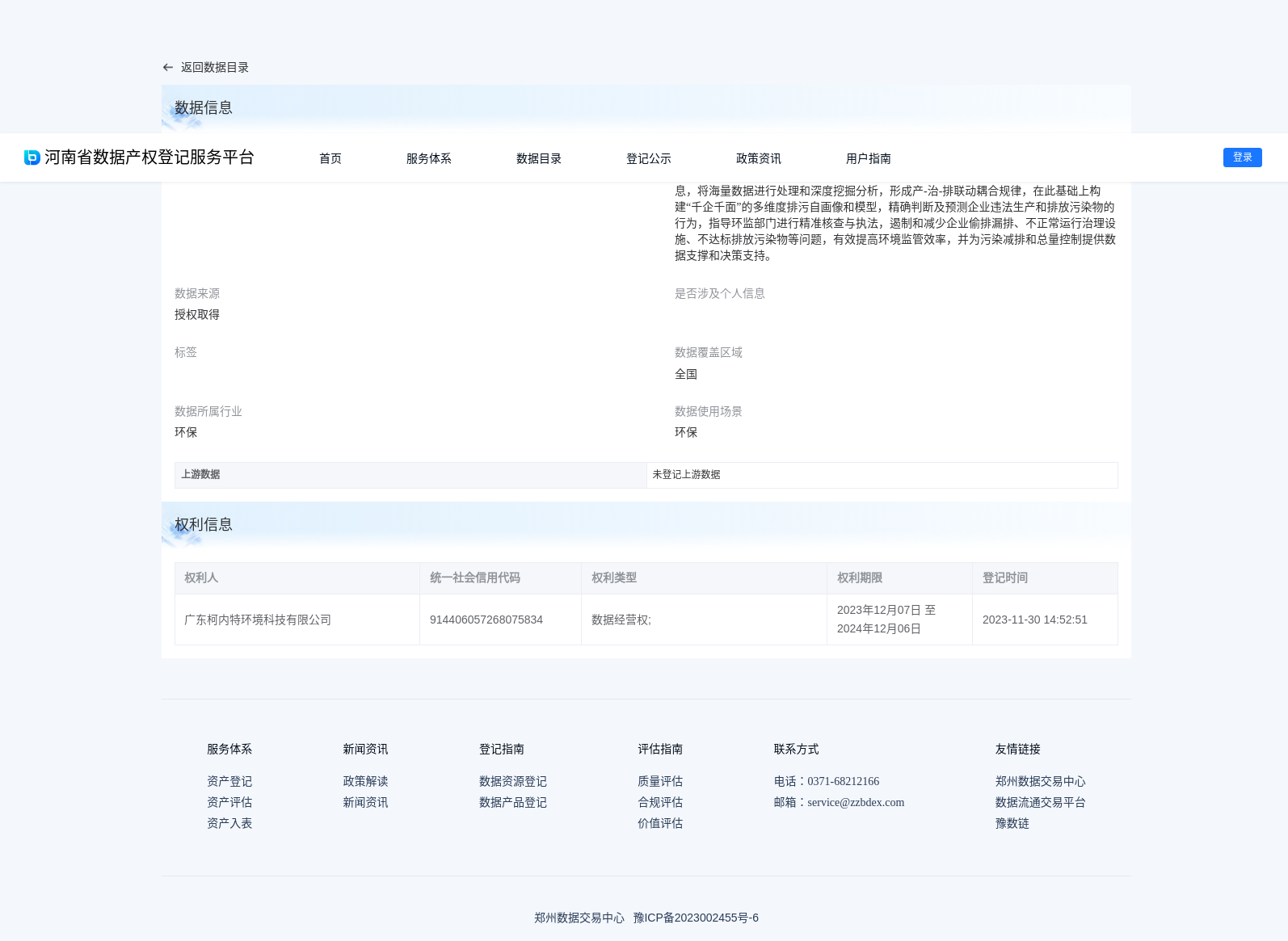Click the 登录 button
Image resolution: width=1288 pixels, height=941 pixels.
[x=1243, y=158]
